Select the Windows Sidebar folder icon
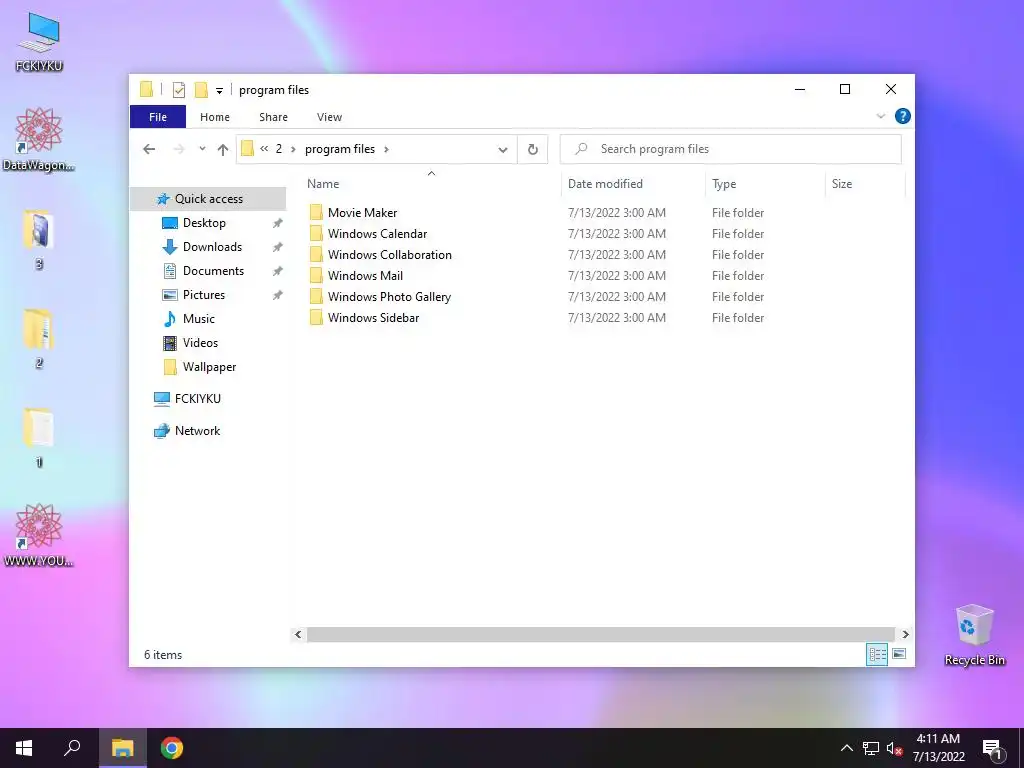Image resolution: width=1024 pixels, height=768 pixels. 316,317
